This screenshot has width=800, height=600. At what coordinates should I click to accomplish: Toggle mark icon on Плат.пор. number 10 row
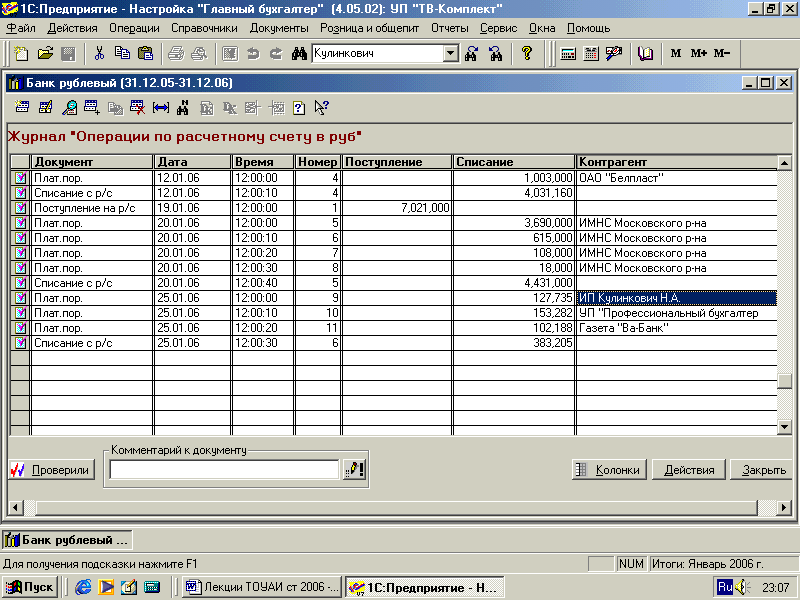20,313
